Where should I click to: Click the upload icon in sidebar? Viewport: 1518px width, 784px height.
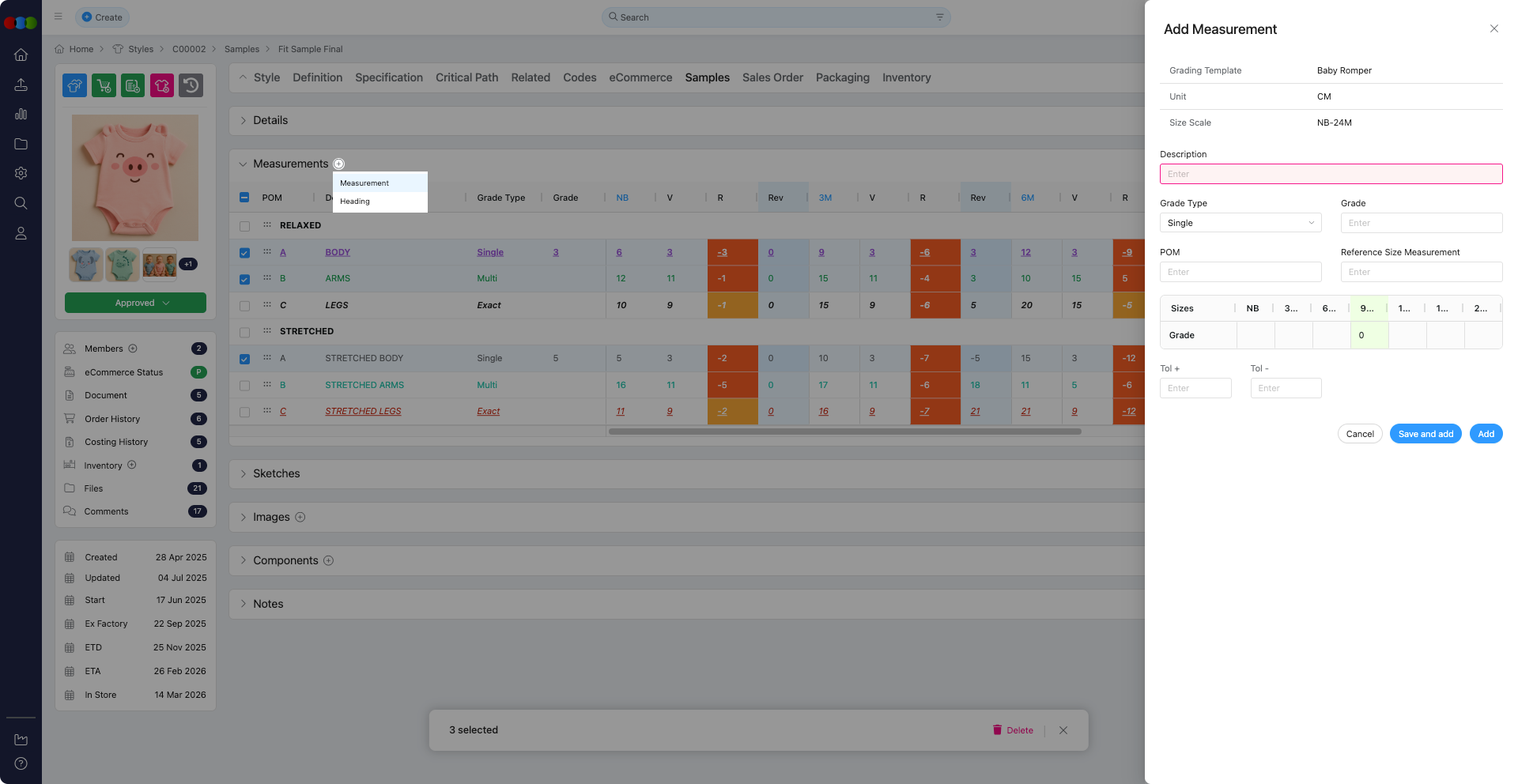click(x=21, y=85)
